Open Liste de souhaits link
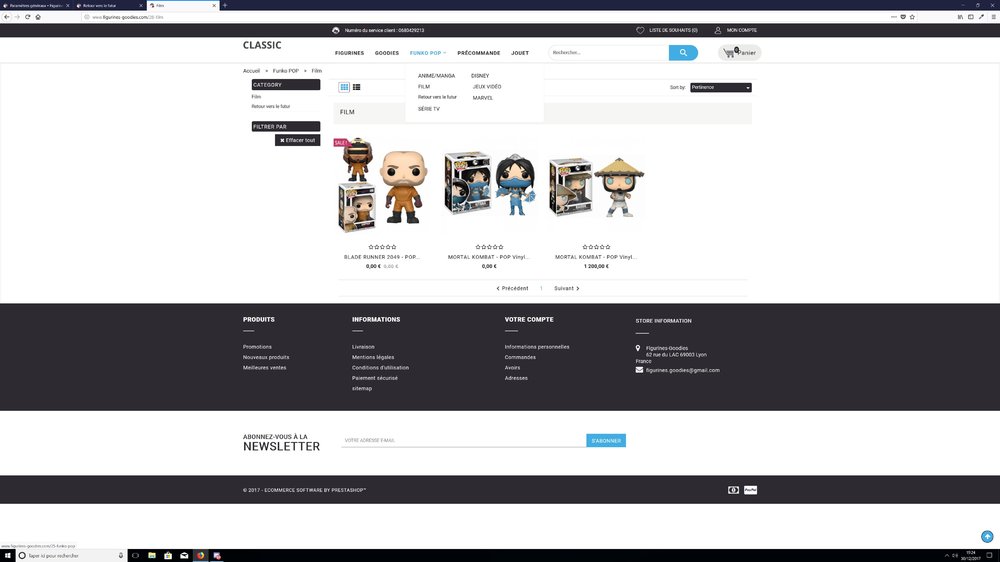 click(x=673, y=30)
